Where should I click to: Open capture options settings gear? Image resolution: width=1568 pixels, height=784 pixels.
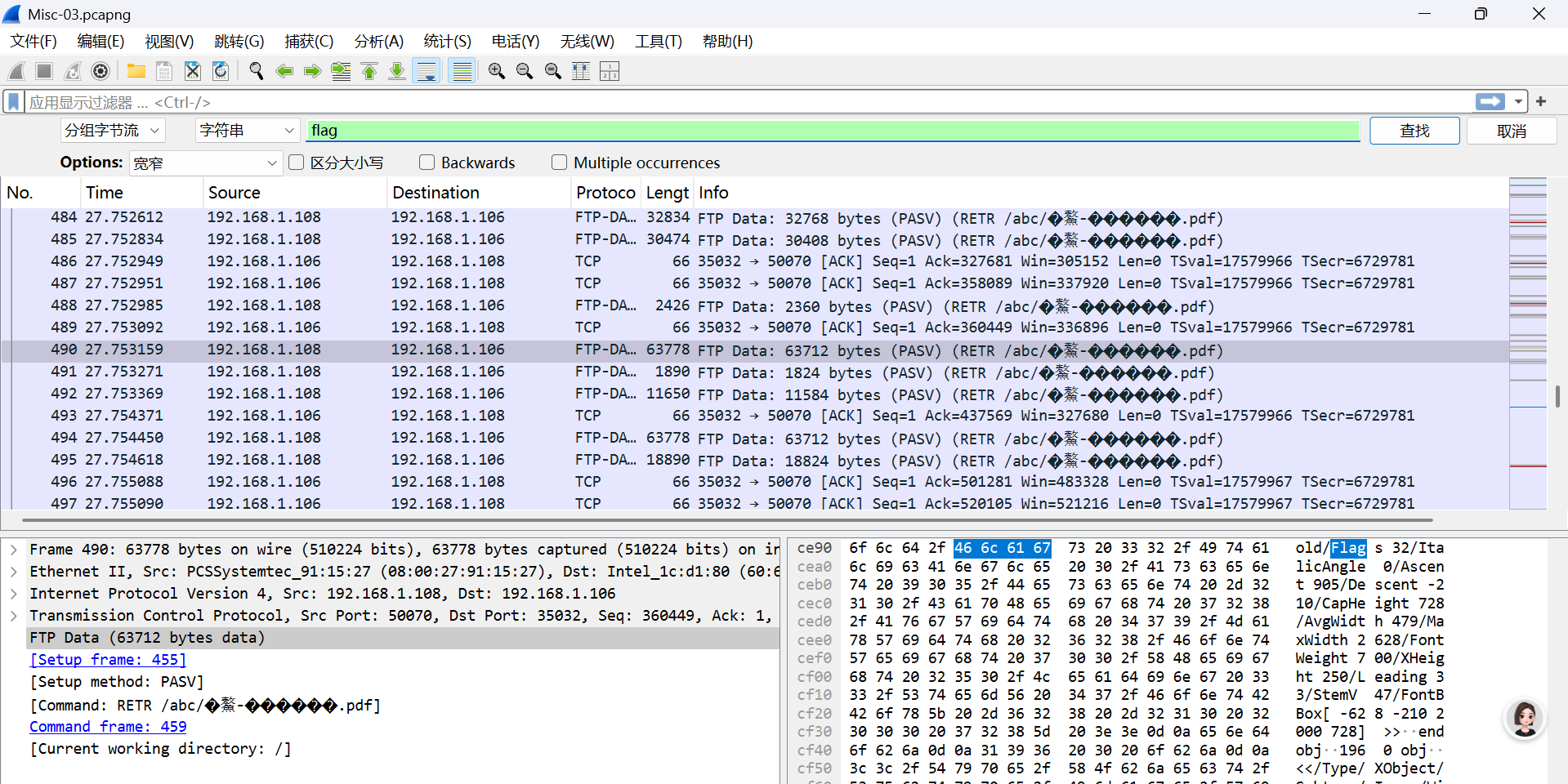point(101,71)
